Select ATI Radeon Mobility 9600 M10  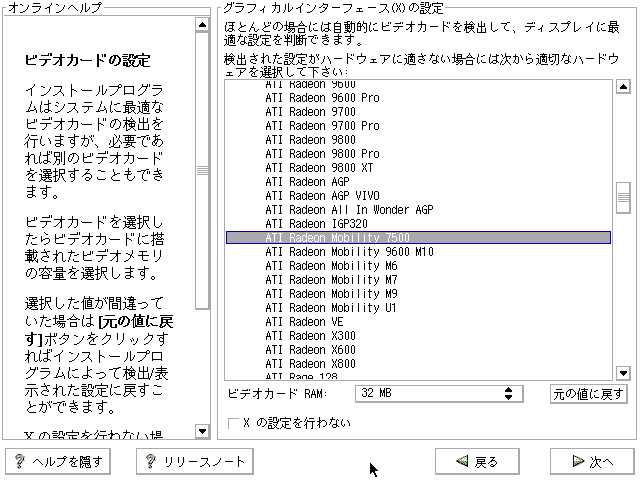pyautogui.click(x=418, y=252)
